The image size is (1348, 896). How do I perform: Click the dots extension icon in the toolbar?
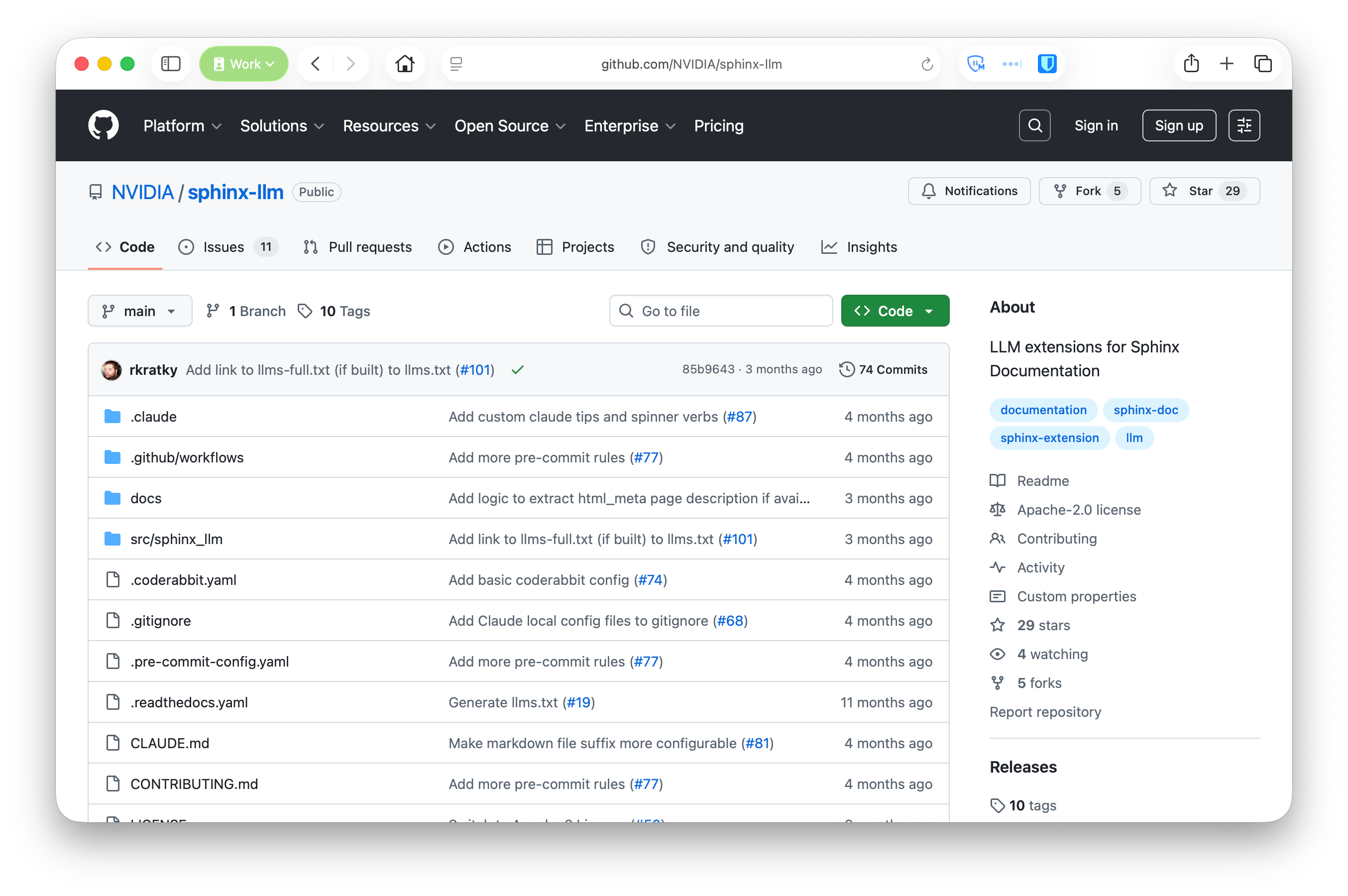1011,63
